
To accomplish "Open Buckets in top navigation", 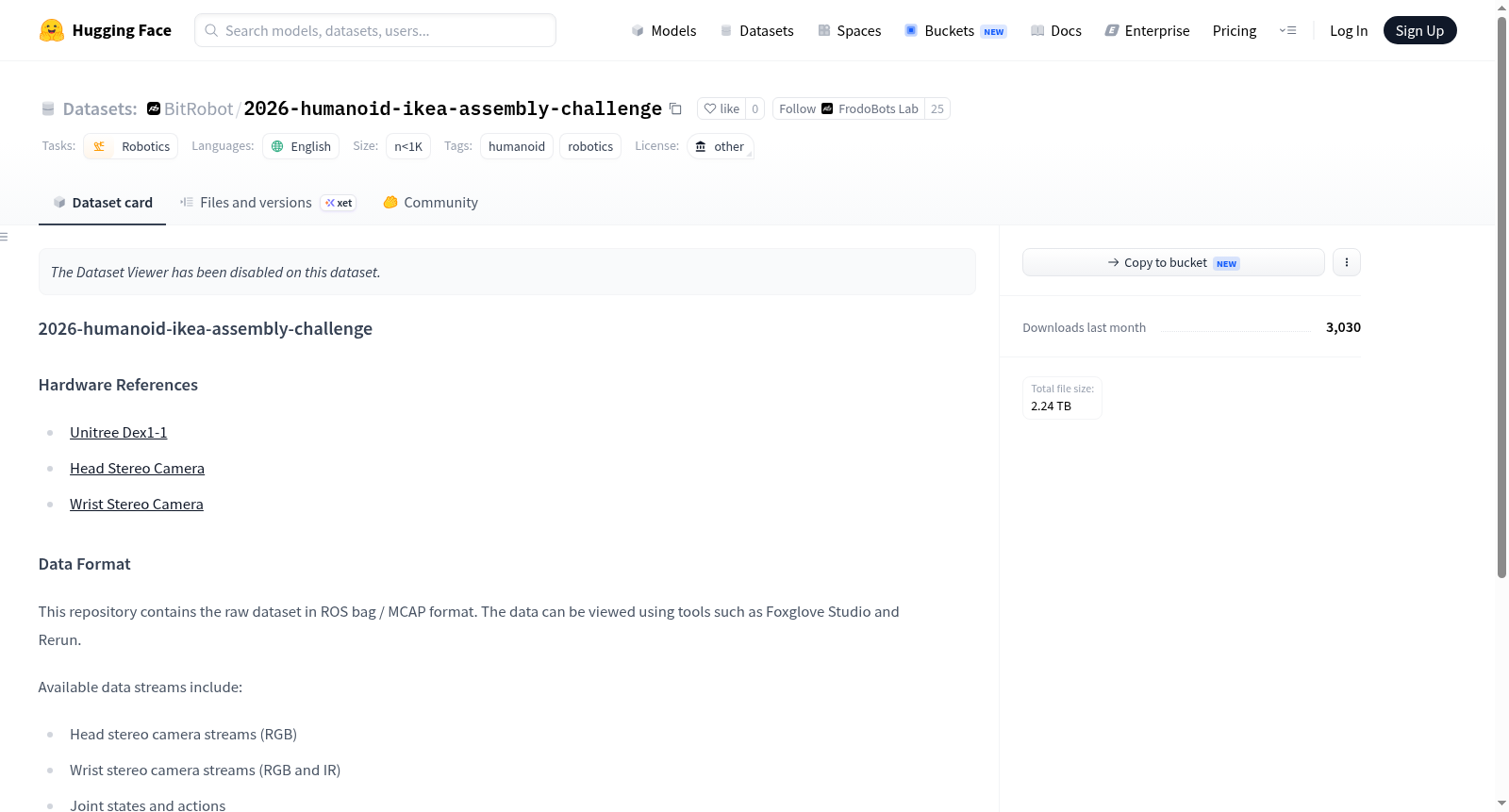I will [955, 30].
